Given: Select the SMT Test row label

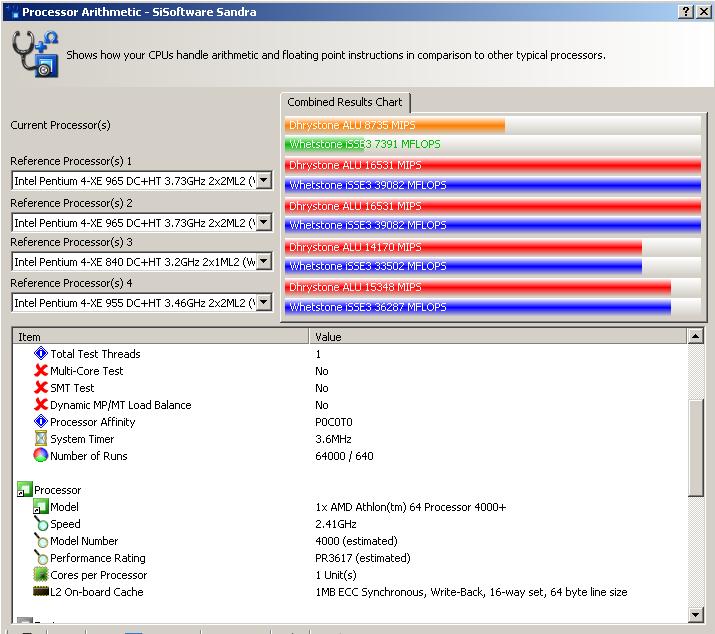Looking at the screenshot, I should click(72, 388).
